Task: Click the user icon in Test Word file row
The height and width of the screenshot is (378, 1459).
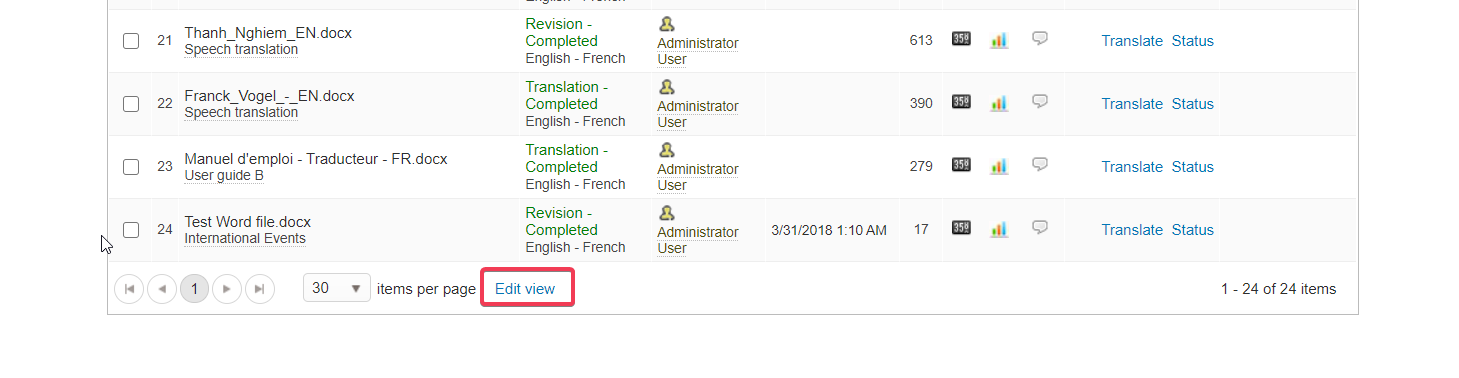Action: [x=667, y=213]
